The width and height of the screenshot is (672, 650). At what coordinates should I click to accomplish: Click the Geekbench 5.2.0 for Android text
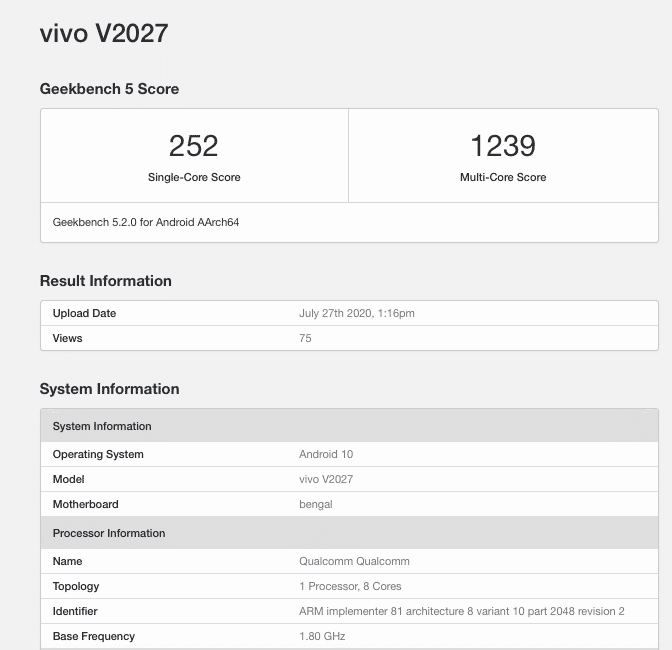pos(146,222)
